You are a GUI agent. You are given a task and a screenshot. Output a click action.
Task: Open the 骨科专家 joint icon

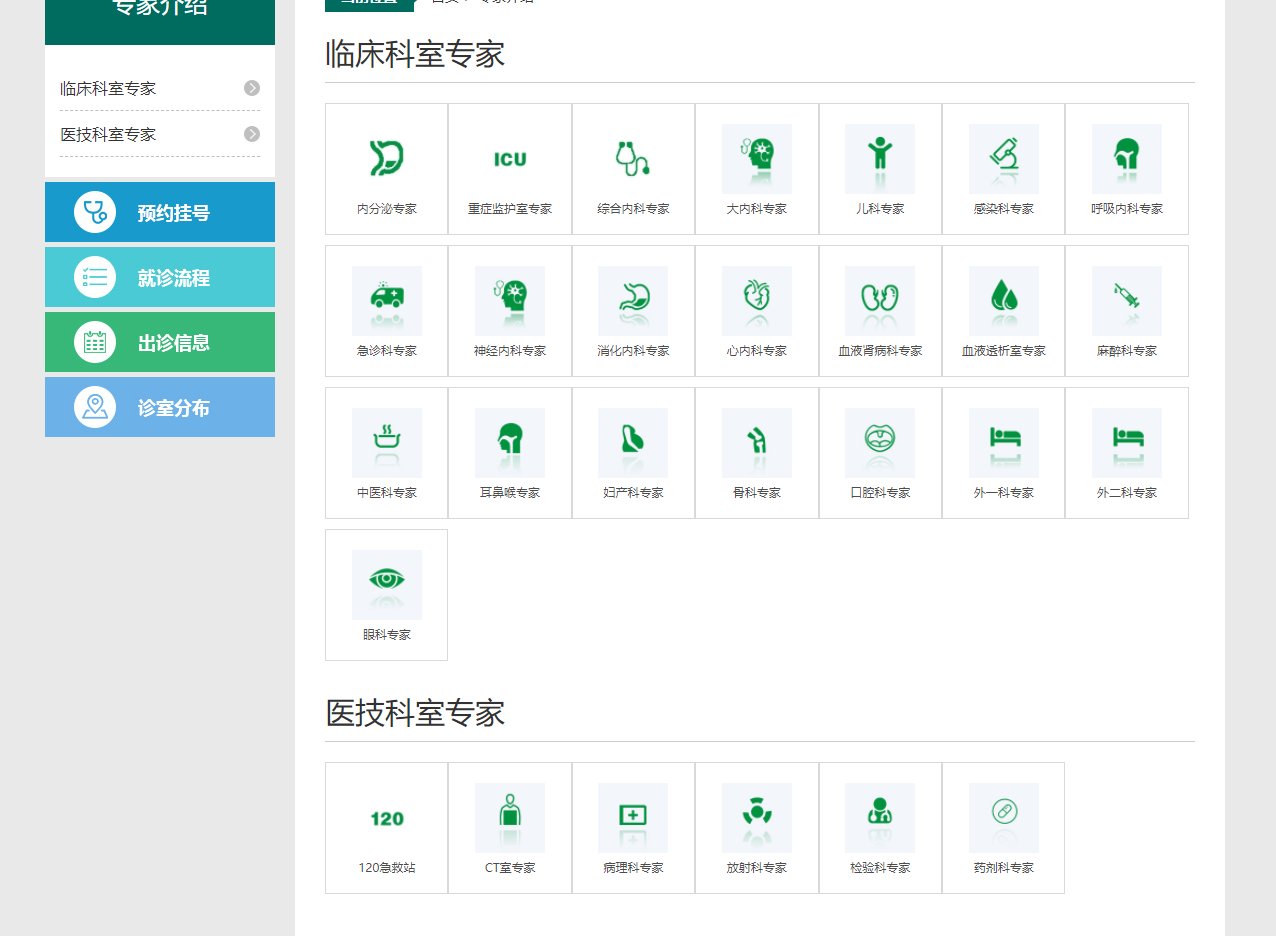[757, 442]
